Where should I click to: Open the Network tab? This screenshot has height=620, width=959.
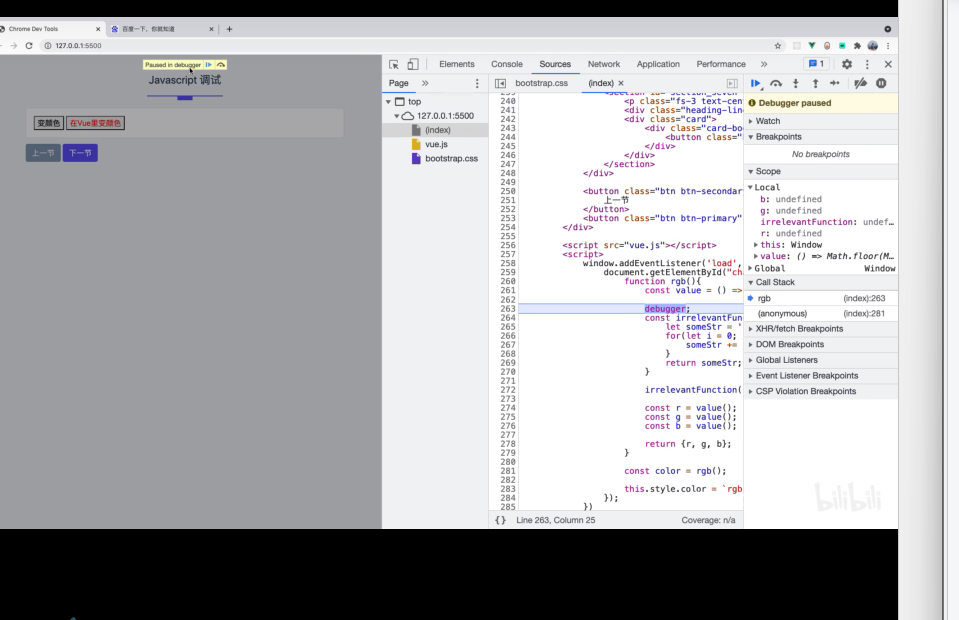(x=604, y=64)
